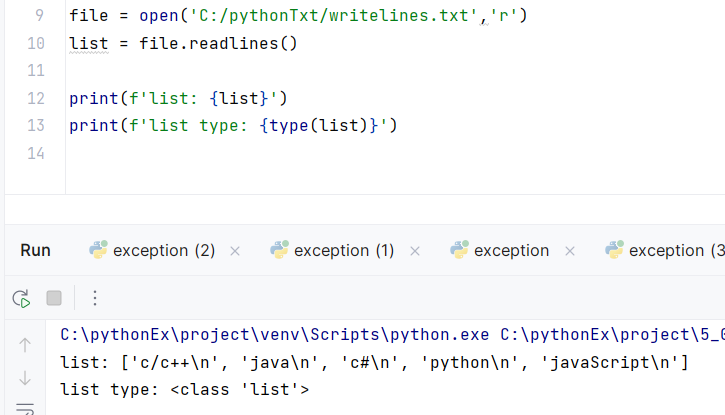Screen dimensions: 725x415
Task: Click the Python icon on the exception (3) tab
Action: pyautogui.click(x=614, y=250)
